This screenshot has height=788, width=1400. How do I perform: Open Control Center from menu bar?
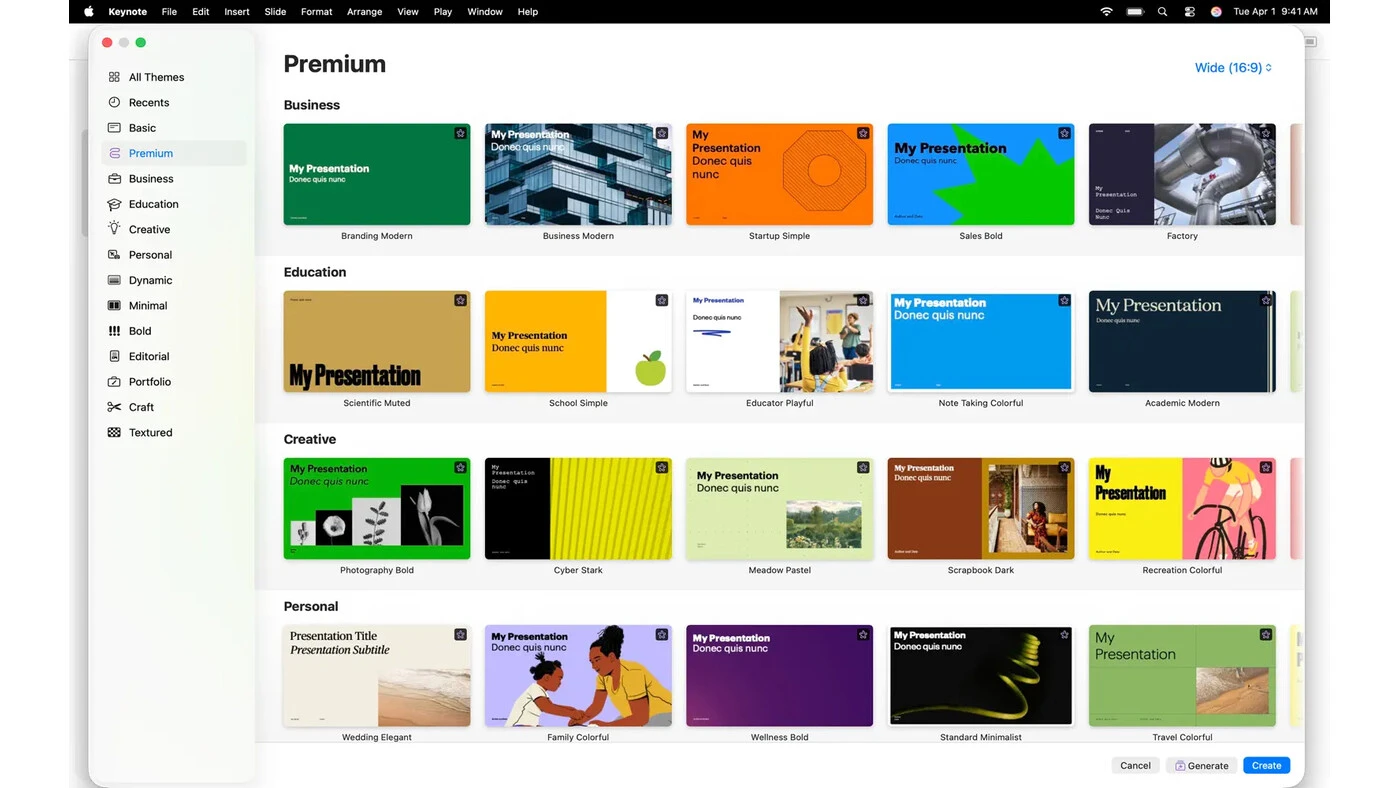pos(1189,12)
